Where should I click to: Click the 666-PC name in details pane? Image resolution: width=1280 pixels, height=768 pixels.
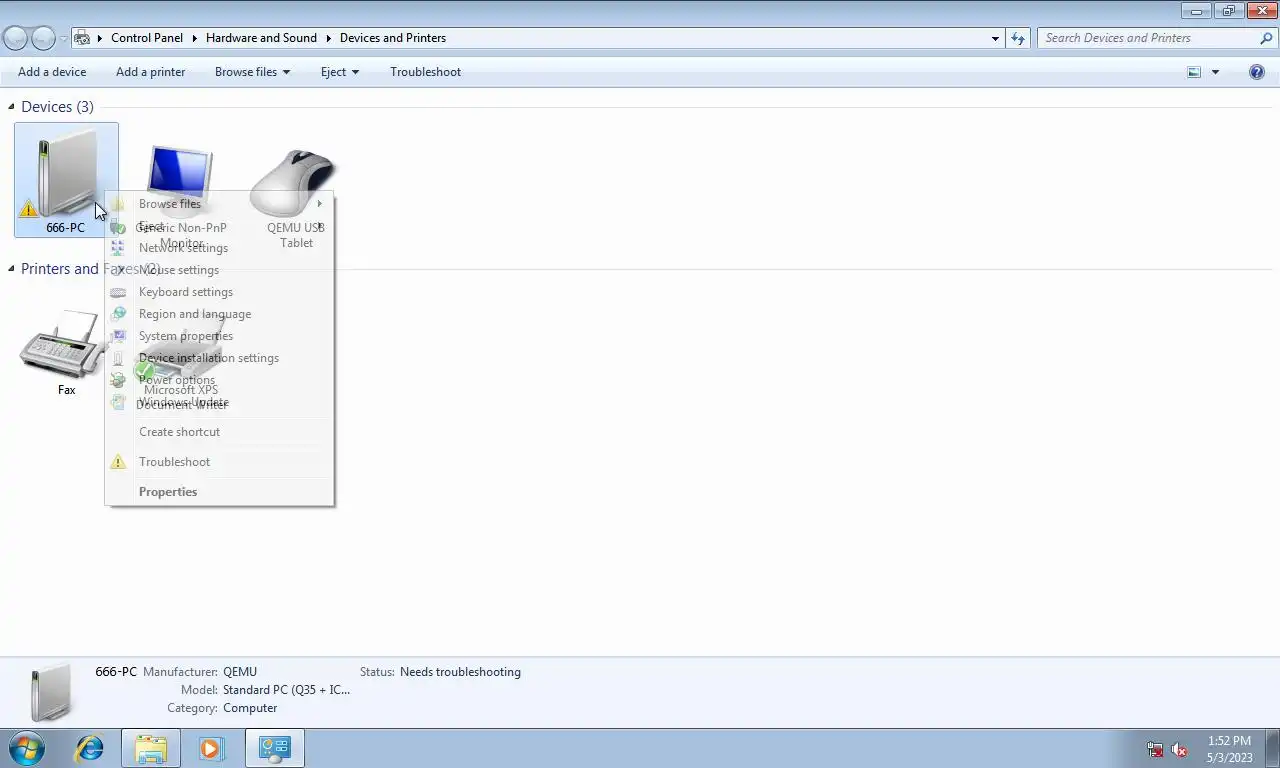(116, 672)
